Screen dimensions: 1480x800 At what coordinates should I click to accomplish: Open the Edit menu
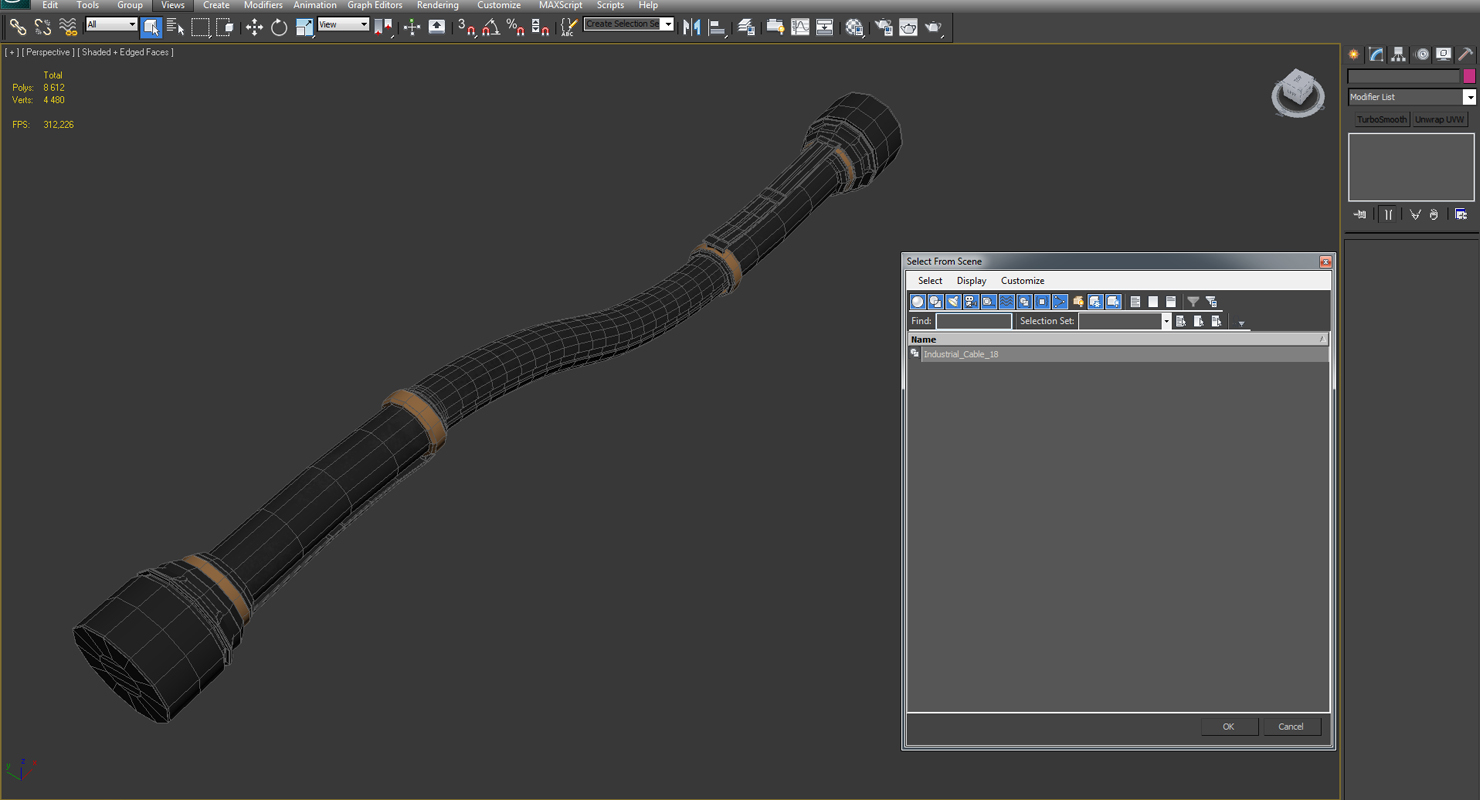click(49, 5)
